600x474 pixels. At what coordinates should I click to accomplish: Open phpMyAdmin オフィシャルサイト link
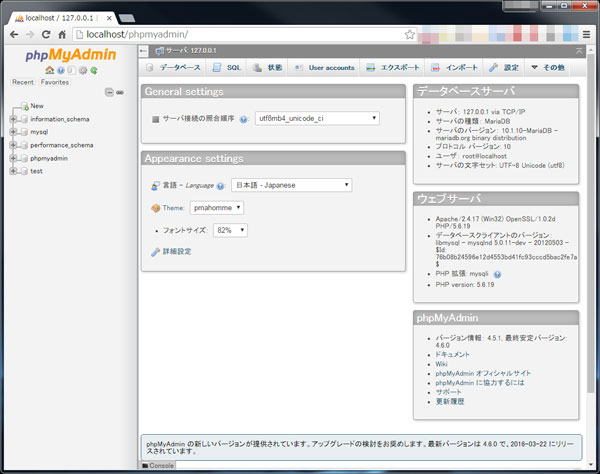[483, 373]
